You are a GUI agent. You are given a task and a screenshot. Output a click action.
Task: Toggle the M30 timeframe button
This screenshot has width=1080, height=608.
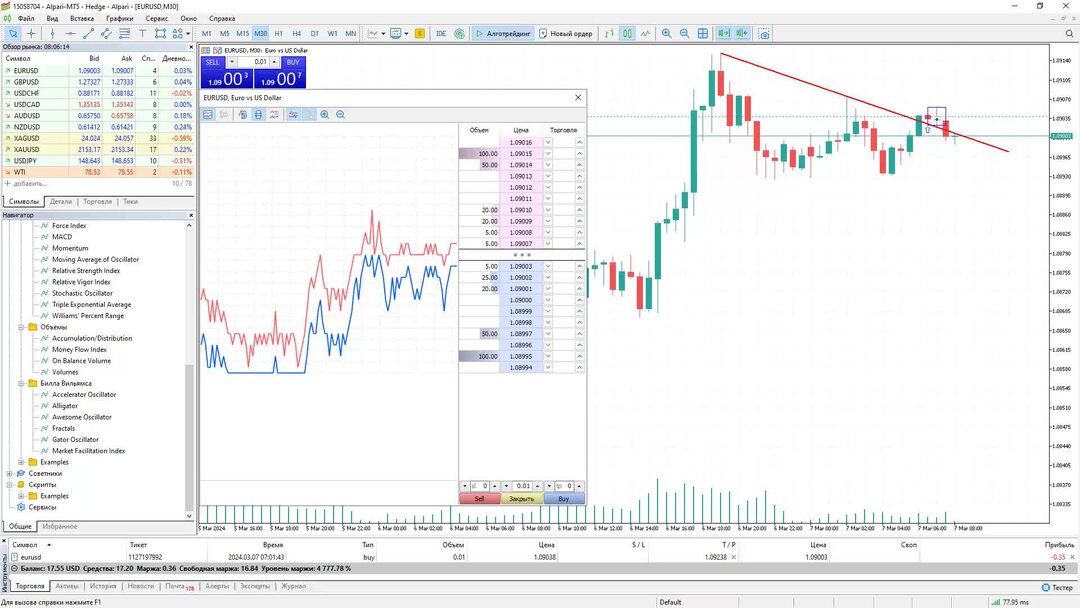pyautogui.click(x=260, y=33)
